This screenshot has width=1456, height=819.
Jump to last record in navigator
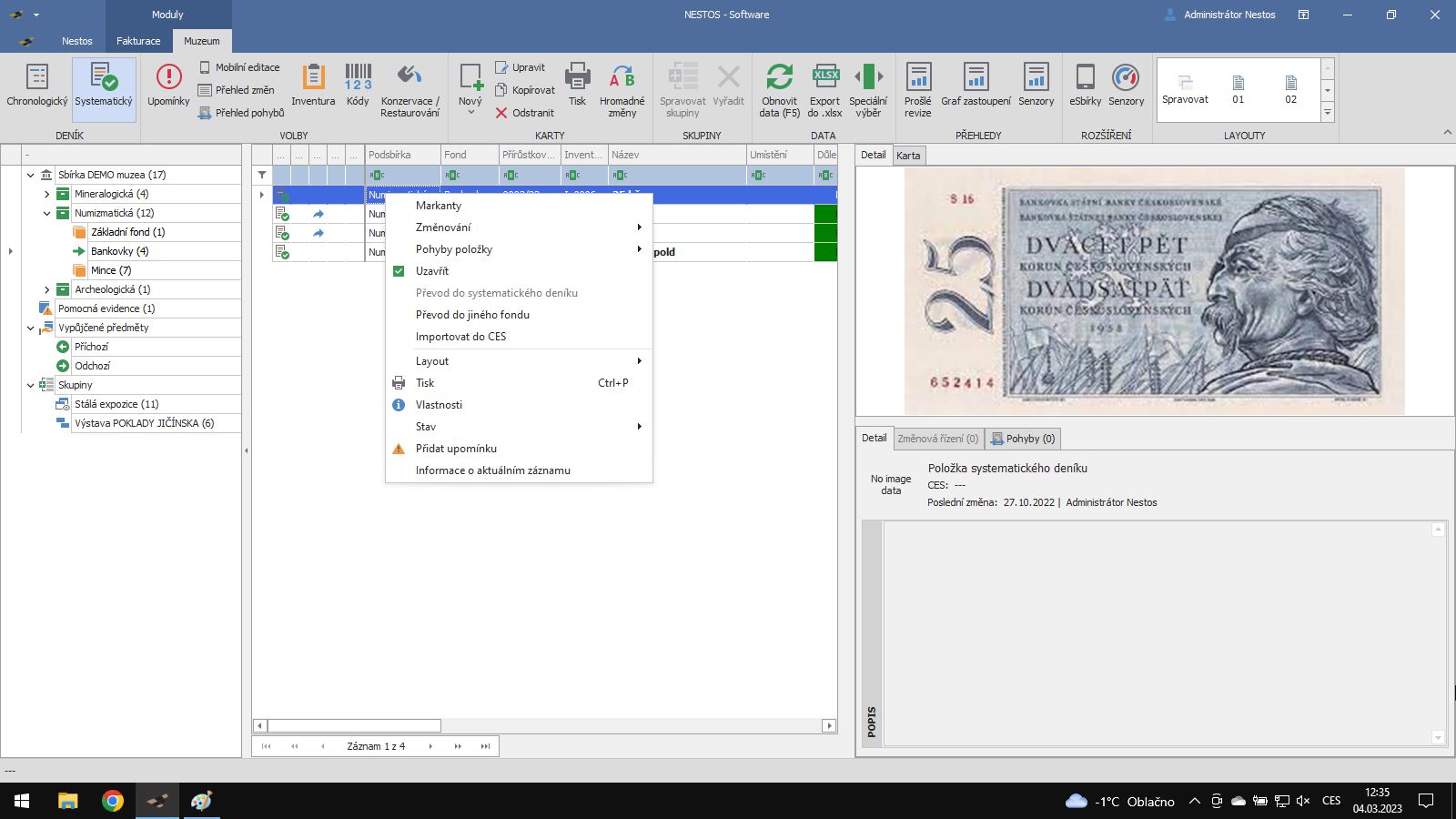coord(485,746)
